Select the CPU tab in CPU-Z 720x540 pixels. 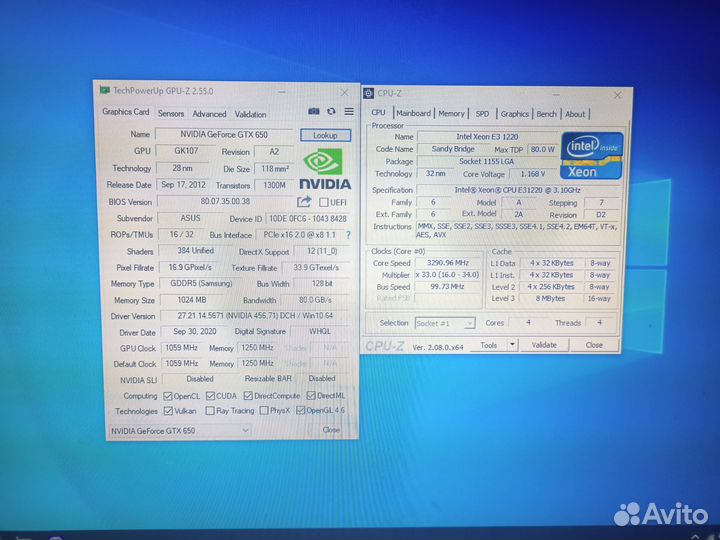coord(378,112)
